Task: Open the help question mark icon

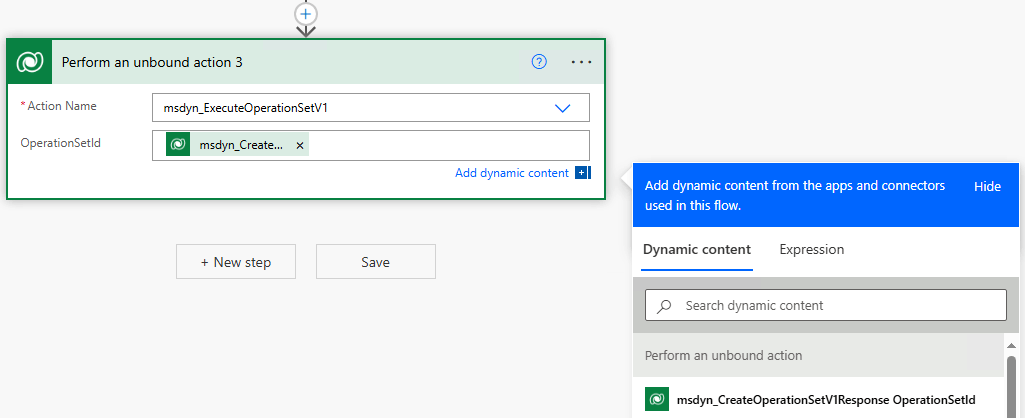Action: point(539,61)
